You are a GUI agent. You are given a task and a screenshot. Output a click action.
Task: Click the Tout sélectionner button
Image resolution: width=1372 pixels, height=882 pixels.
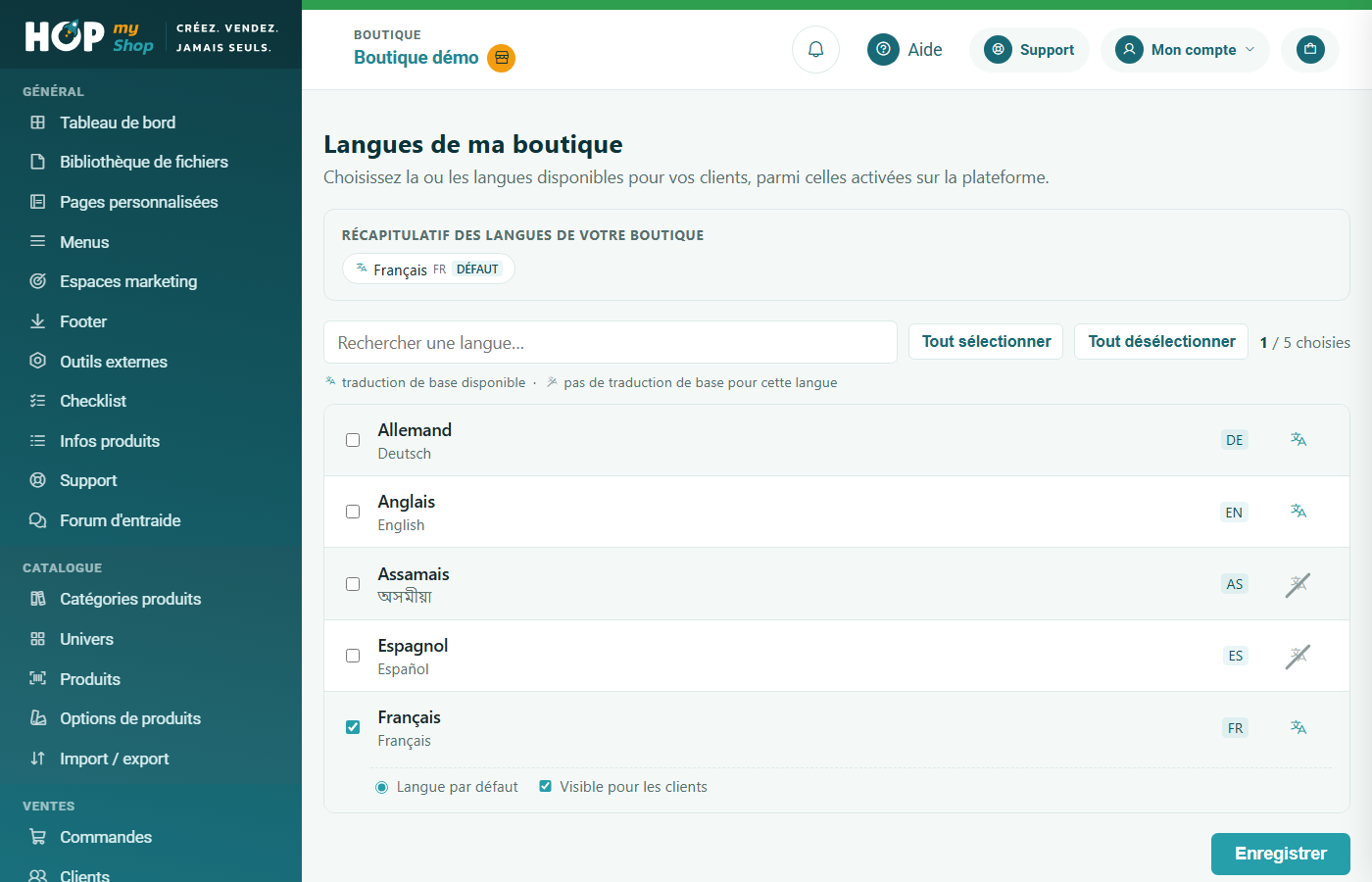coord(986,341)
